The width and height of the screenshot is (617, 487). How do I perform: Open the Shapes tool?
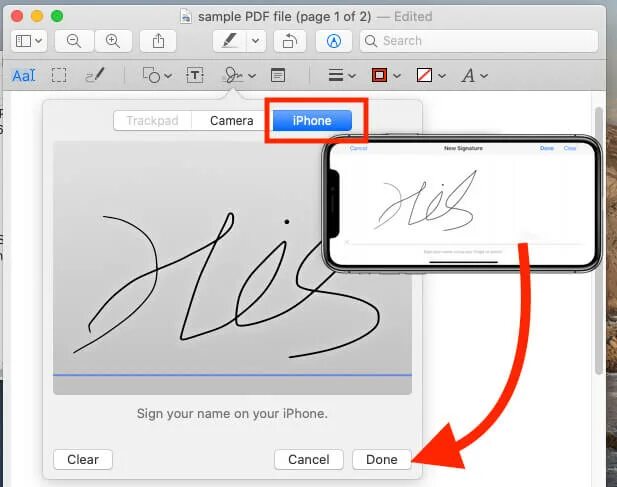pyautogui.click(x=151, y=75)
